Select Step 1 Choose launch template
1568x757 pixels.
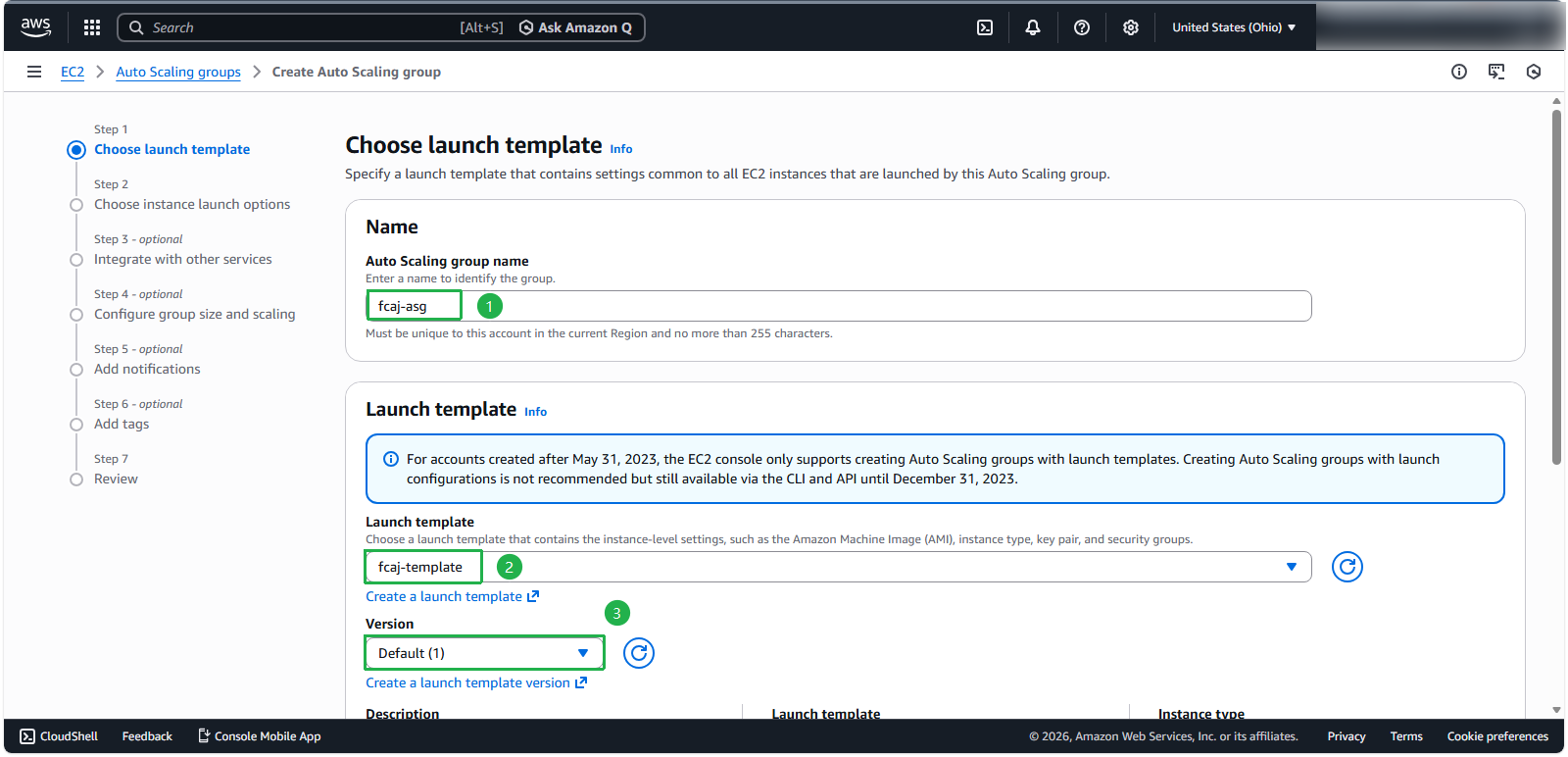click(171, 149)
